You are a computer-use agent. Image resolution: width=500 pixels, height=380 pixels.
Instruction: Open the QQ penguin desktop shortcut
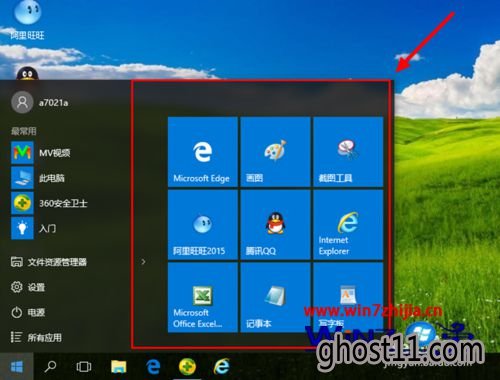coord(27,73)
